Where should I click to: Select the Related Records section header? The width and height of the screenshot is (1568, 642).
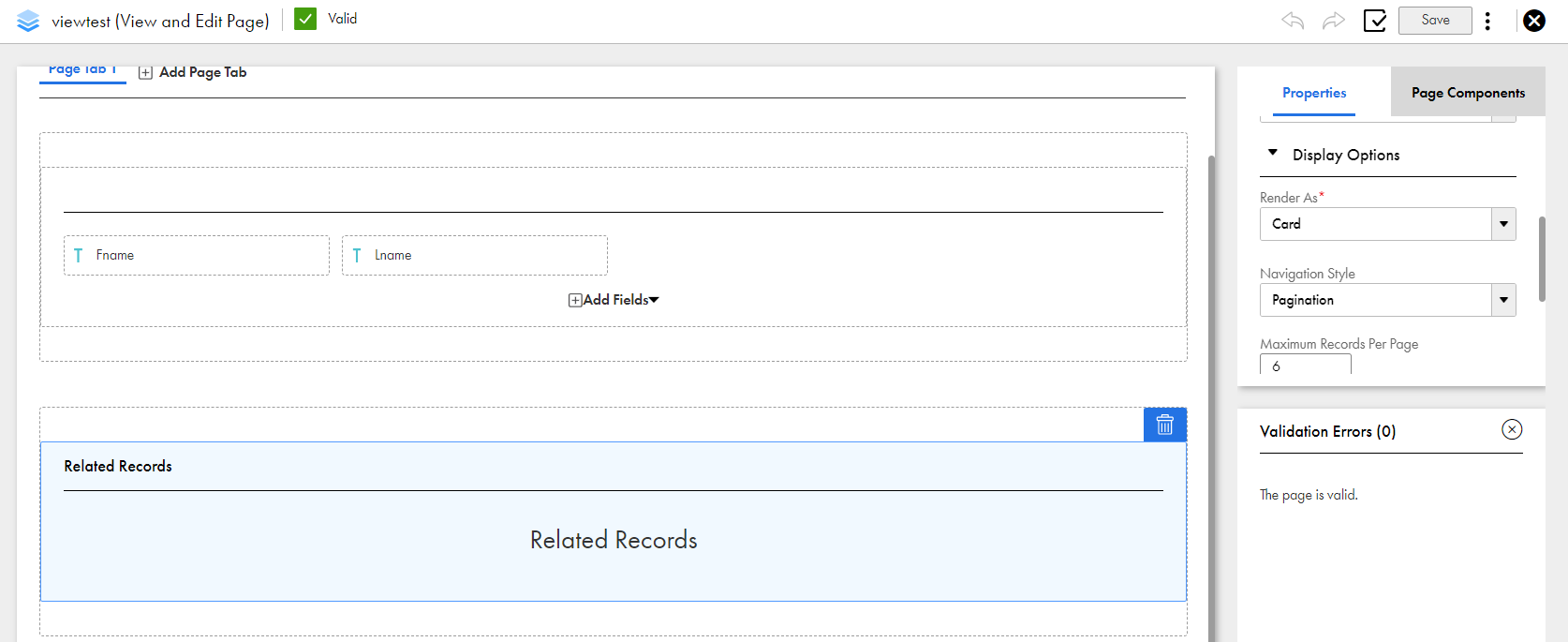tap(118, 466)
